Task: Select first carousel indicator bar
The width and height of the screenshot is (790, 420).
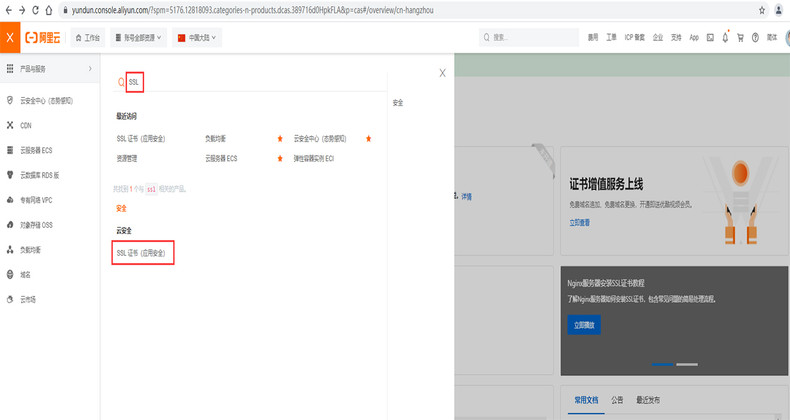Action: [662, 364]
